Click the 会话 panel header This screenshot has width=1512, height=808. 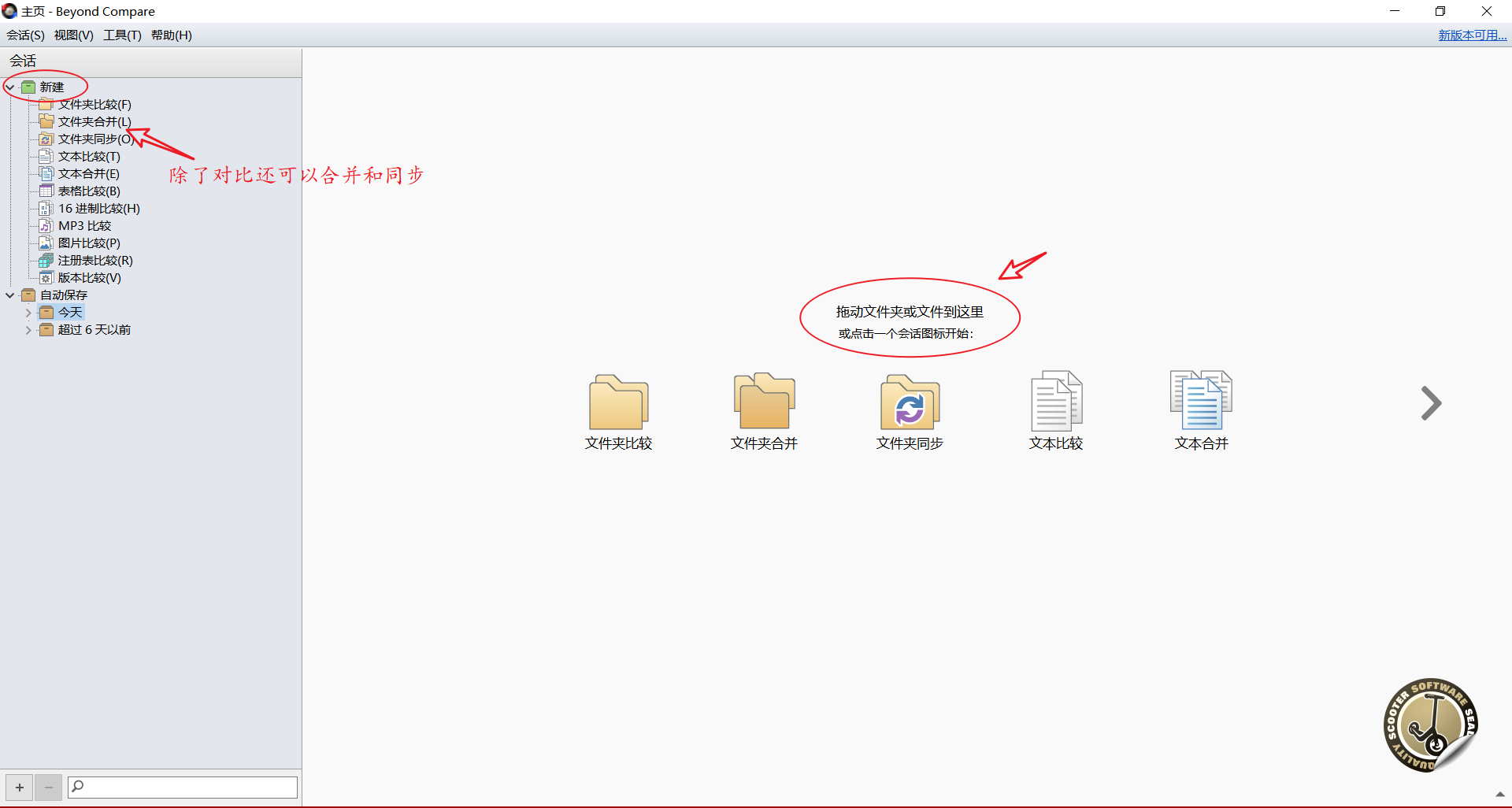point(150,61)
